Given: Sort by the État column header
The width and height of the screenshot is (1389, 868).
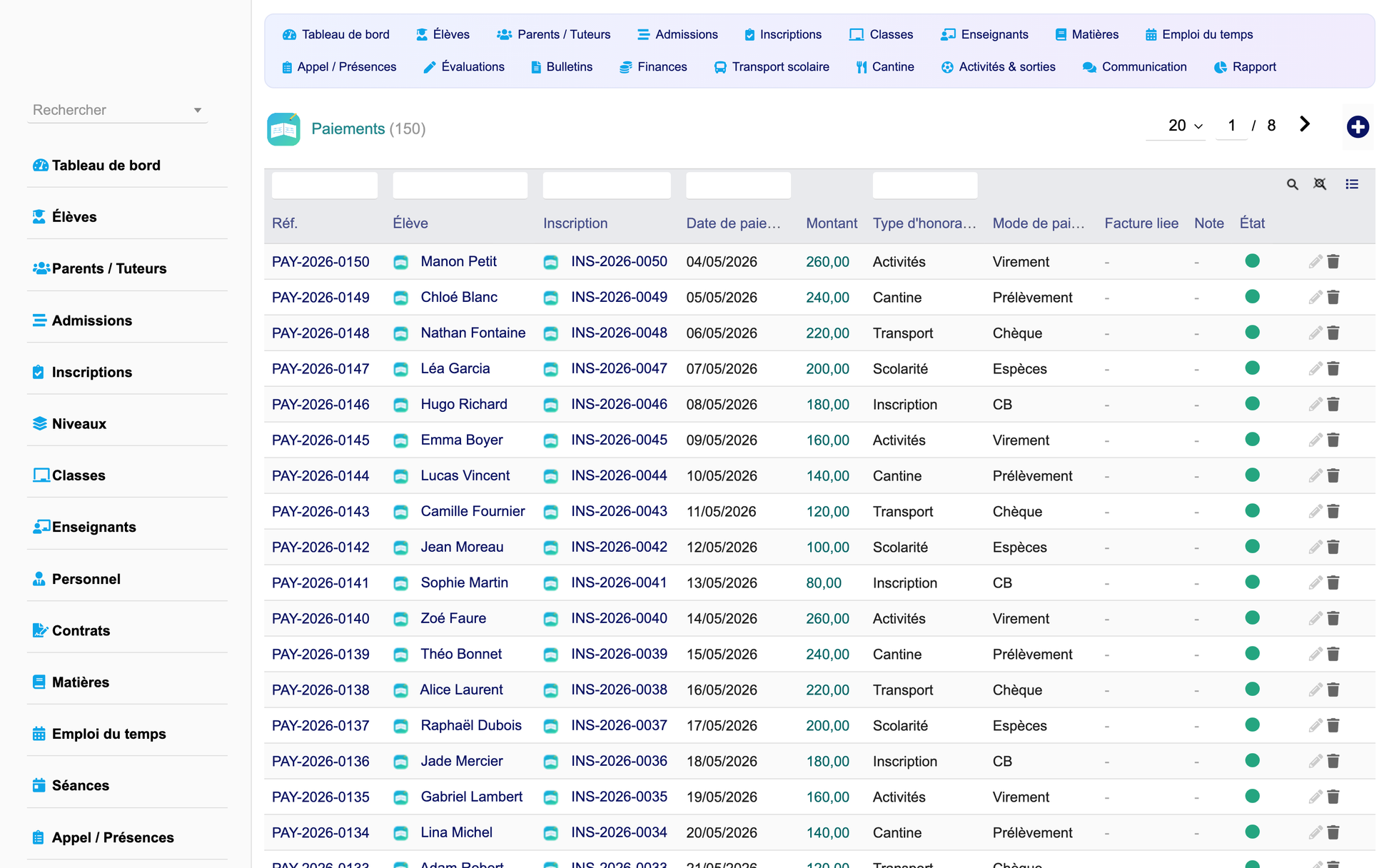Looking at the screenshot, I should [1252, 223].
